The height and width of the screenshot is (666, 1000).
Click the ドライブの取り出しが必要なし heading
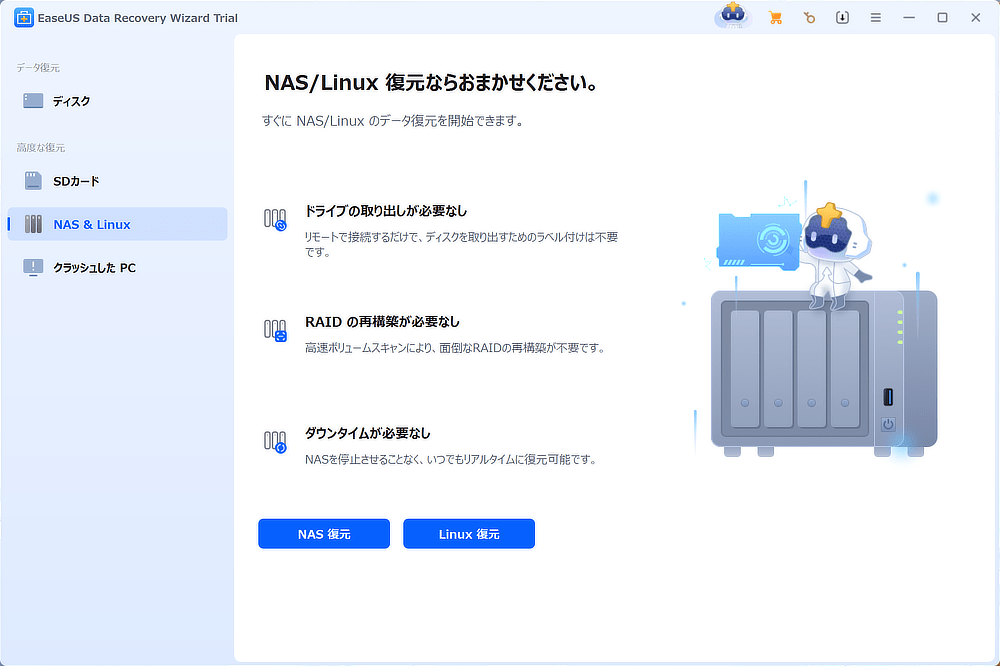[386, 211]
